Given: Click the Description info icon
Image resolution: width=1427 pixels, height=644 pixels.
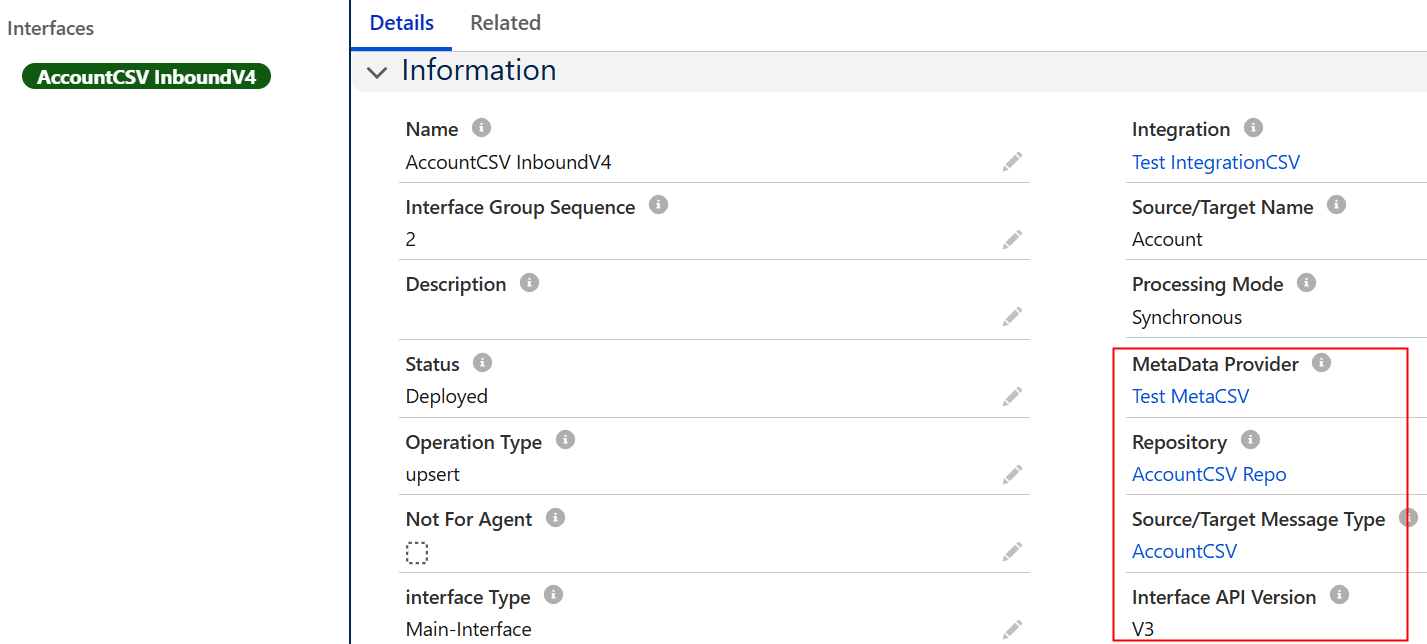Looking at the screenshot, I should pyautogui.click(x=529, y=283).
